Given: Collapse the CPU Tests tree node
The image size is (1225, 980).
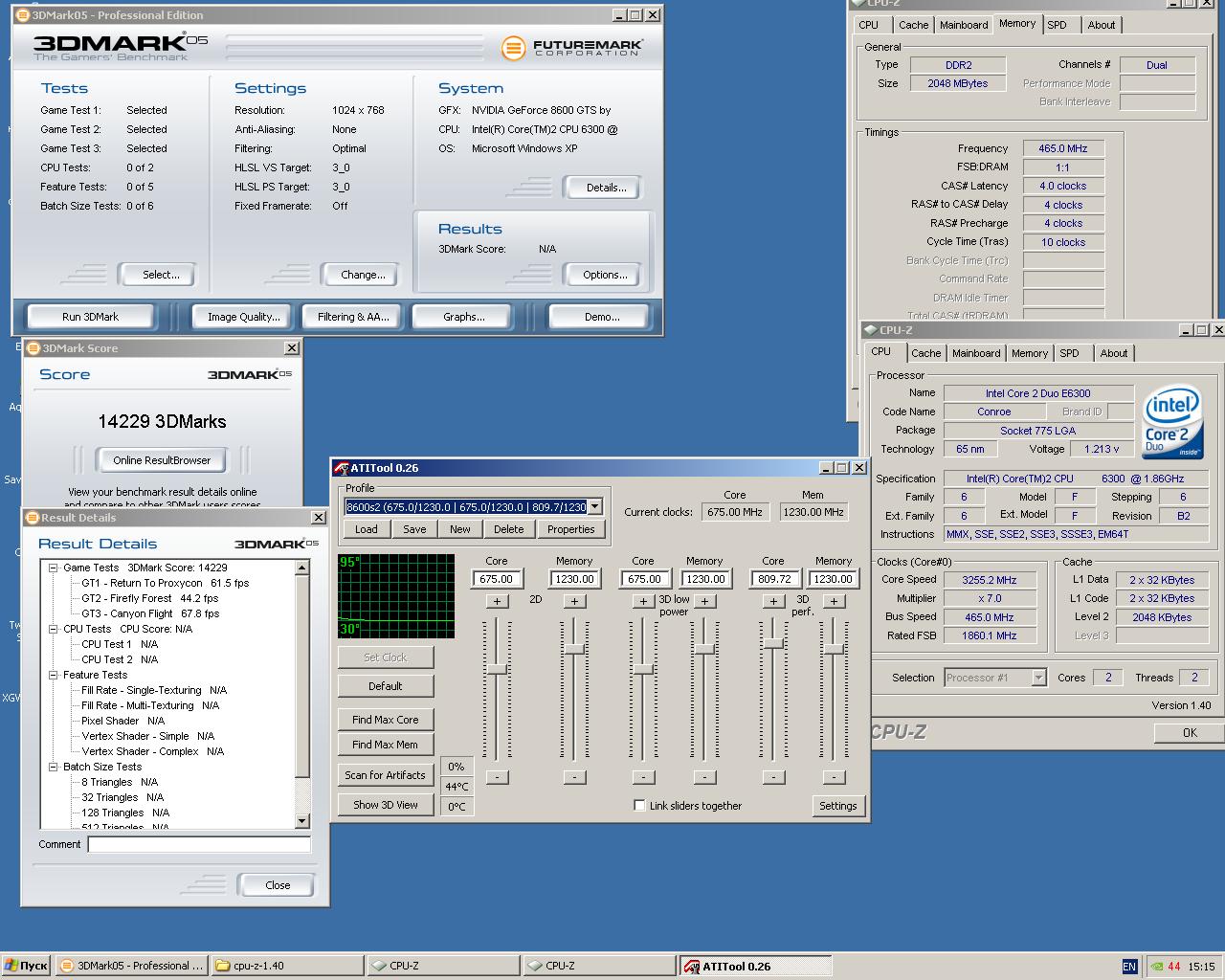Looking at the screenshot, I should 54,629.
